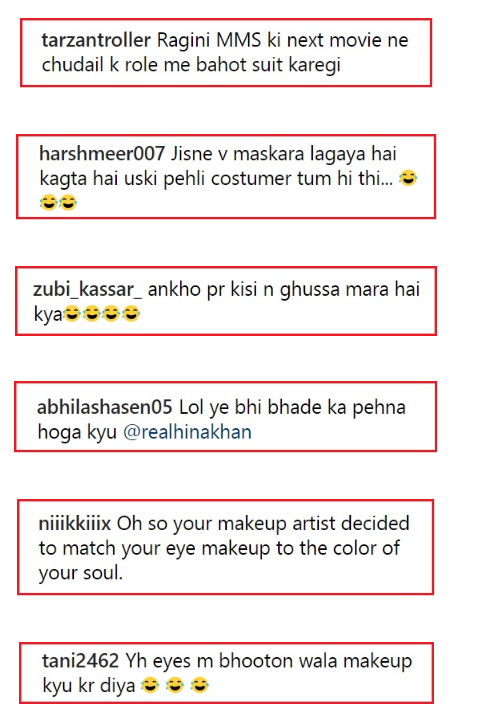Open tarzantroller's profile from username
This screenshot has width=485, height=709.
96,40
